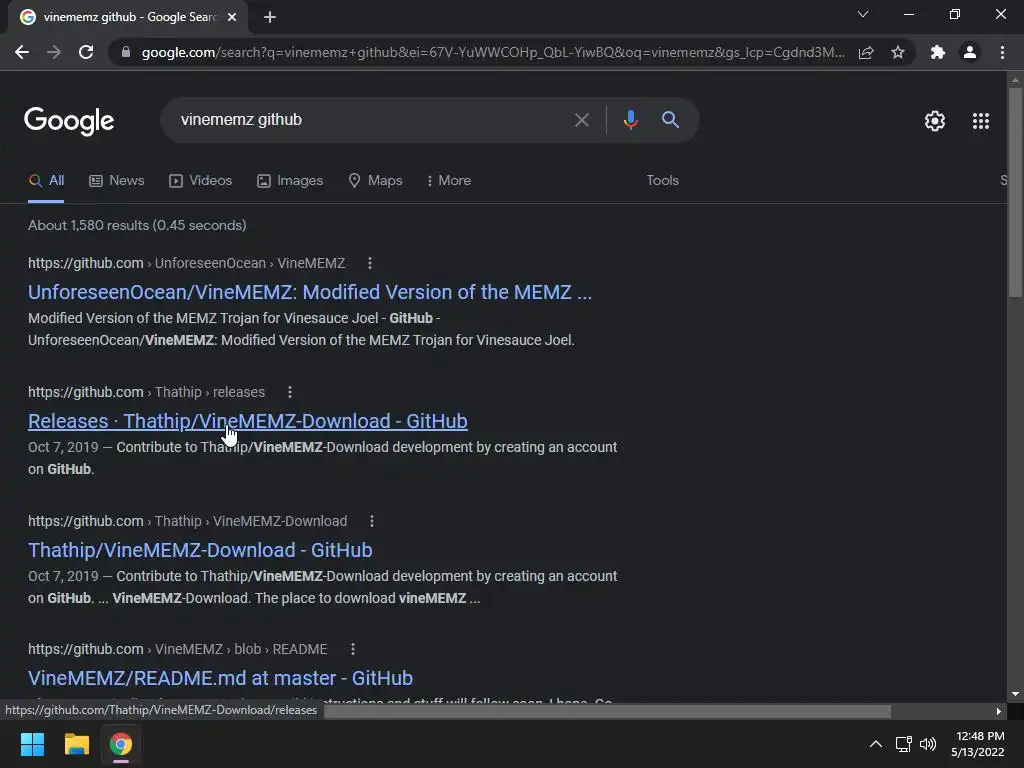The image size is (1024, 768).
Task: Open options menu for Thathip VineMEMZ-Download result
Action: [372, 521]
